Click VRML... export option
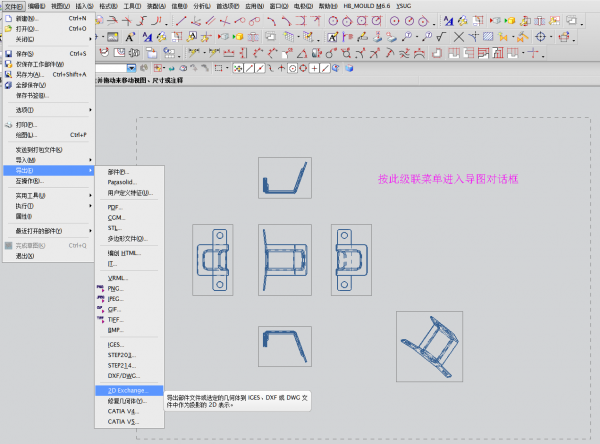The image size is (600, 444). (x=129, y=278)
